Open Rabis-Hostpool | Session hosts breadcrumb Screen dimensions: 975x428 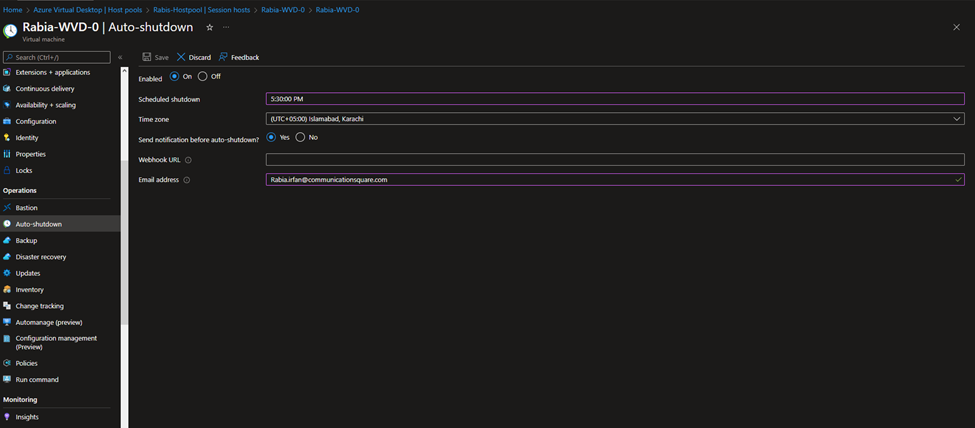202,10
